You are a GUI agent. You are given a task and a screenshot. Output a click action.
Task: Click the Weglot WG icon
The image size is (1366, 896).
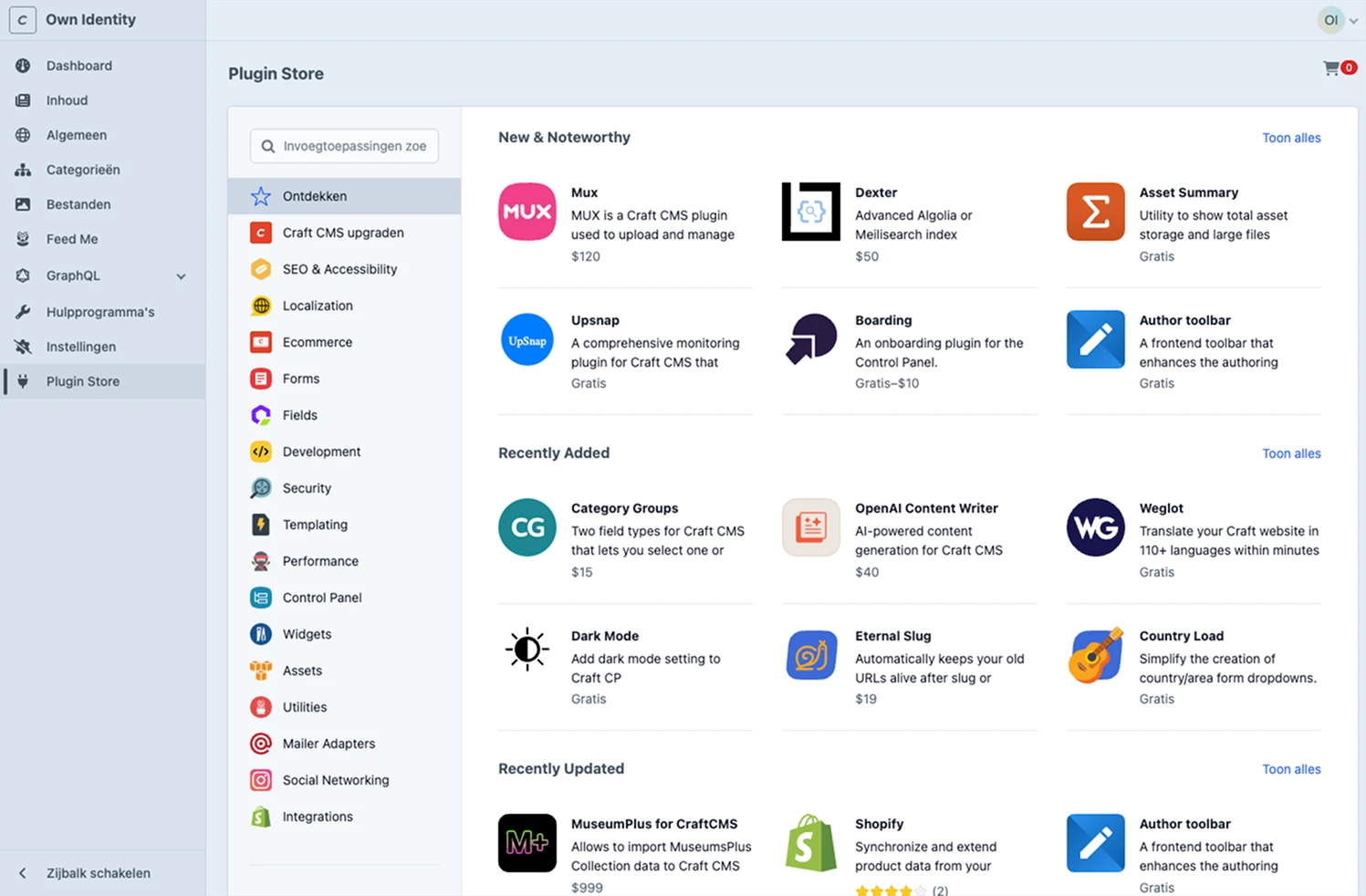(1095, 527)
